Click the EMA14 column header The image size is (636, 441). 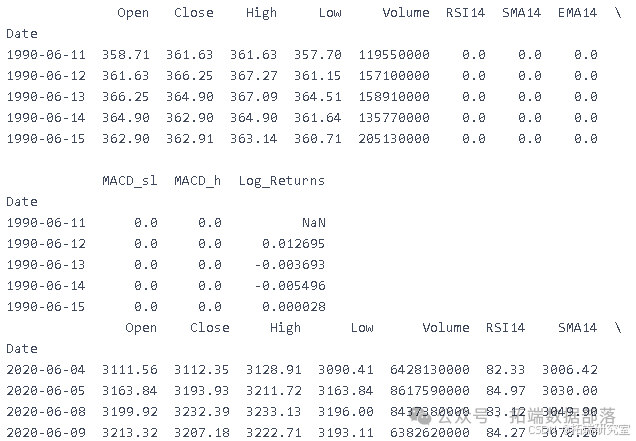[x=577, y=13]
